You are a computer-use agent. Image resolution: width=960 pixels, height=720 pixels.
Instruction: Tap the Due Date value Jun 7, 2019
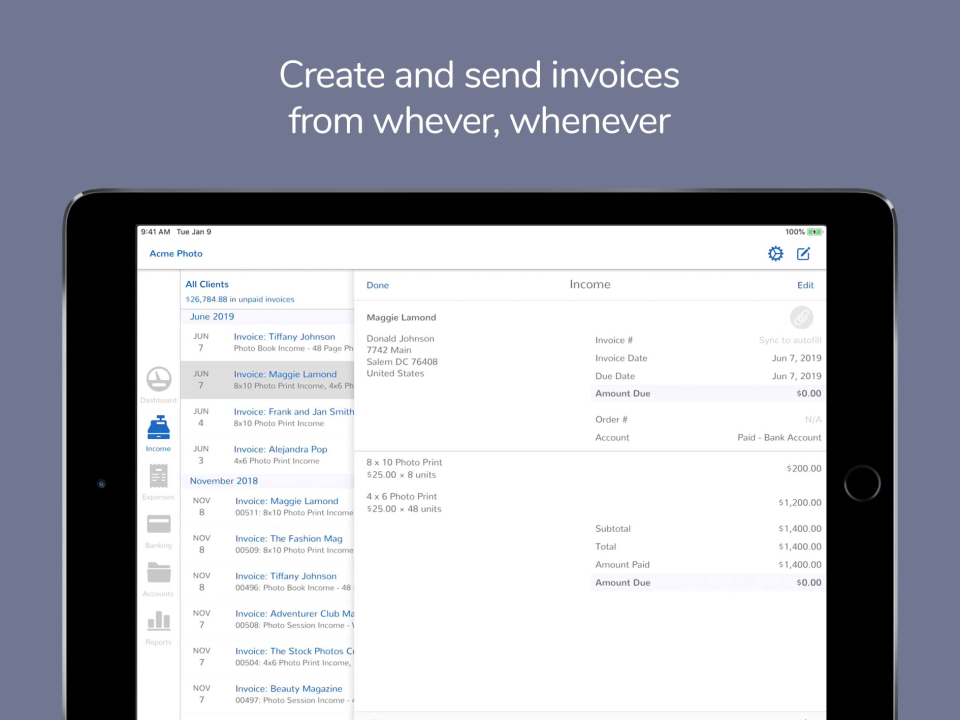click(797, 376)
